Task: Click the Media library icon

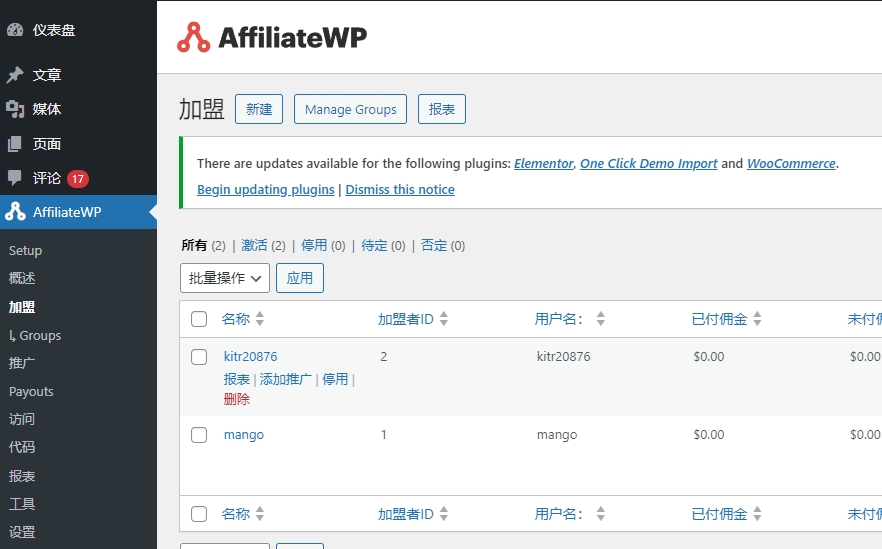Action: pyautogui.click(x=15, y=109)
